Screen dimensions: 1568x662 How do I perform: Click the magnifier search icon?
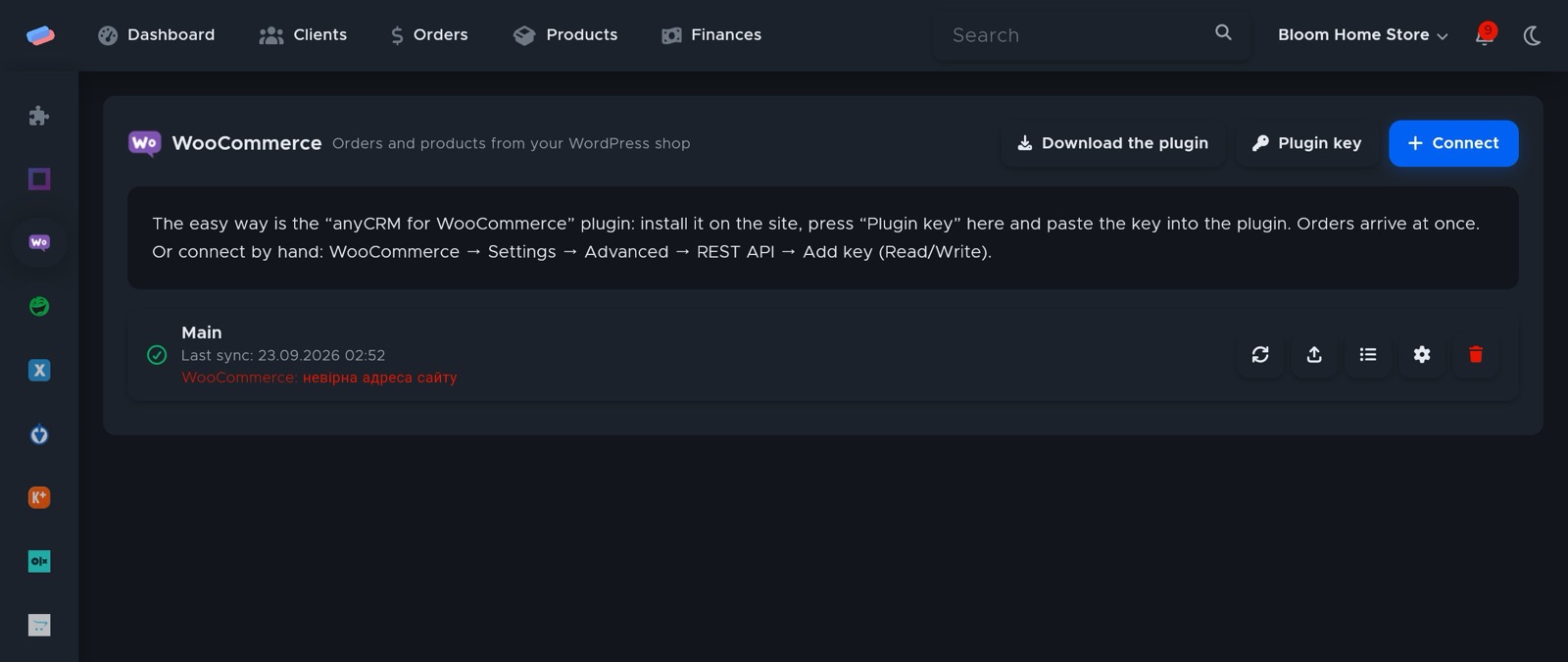[1223, 32]
